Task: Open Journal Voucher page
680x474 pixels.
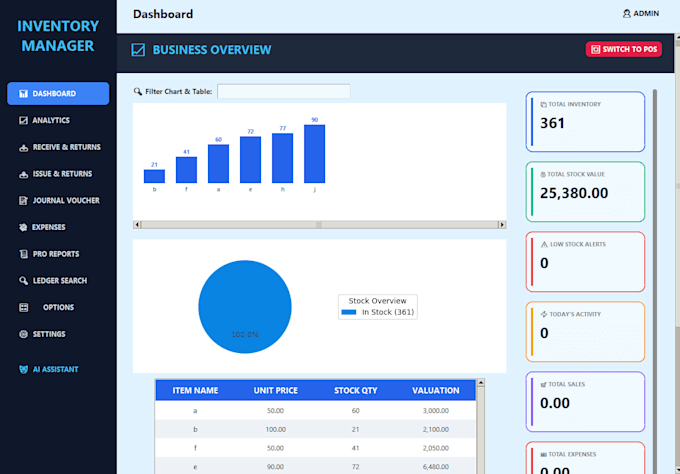Action: 58,201
